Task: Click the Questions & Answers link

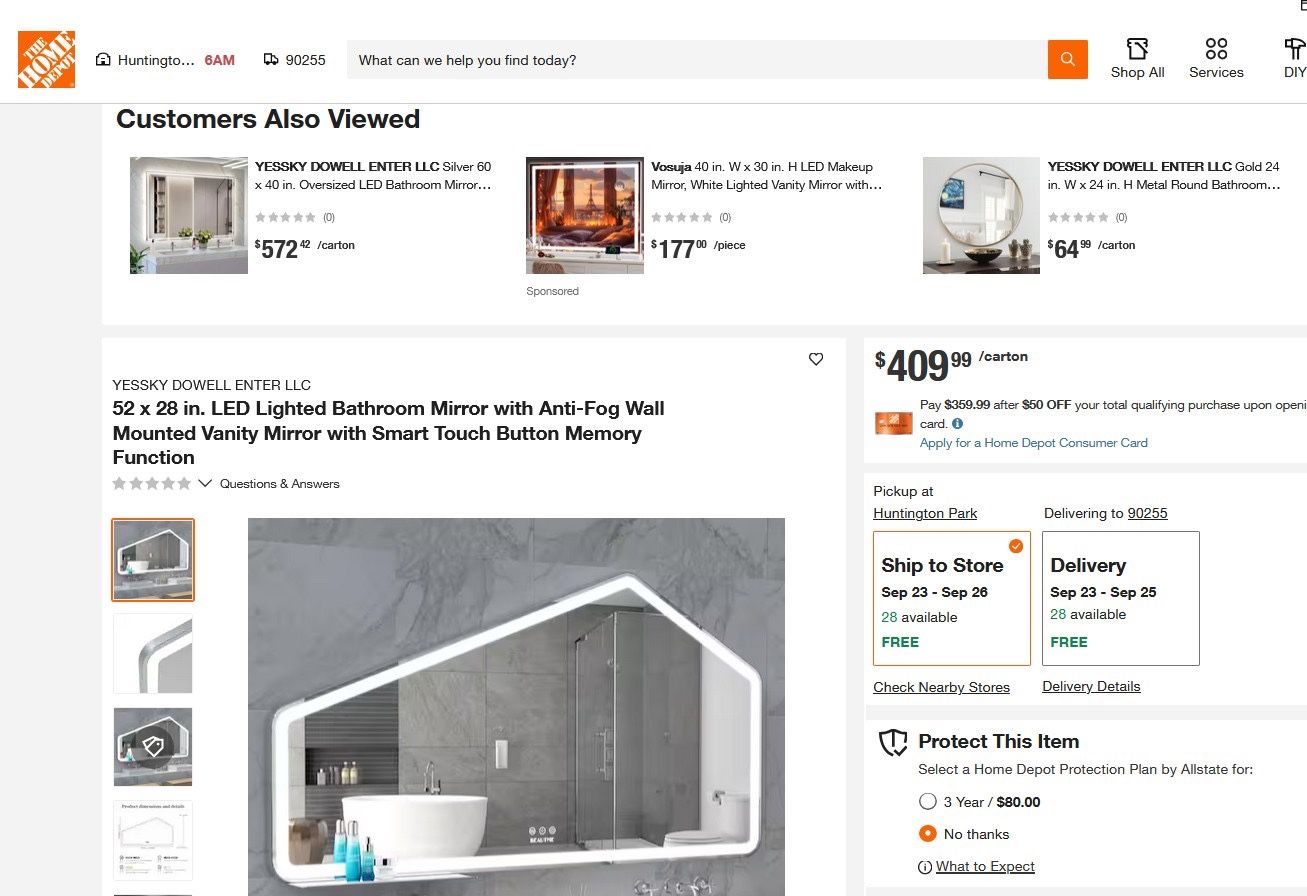Action: pos(280,484)
